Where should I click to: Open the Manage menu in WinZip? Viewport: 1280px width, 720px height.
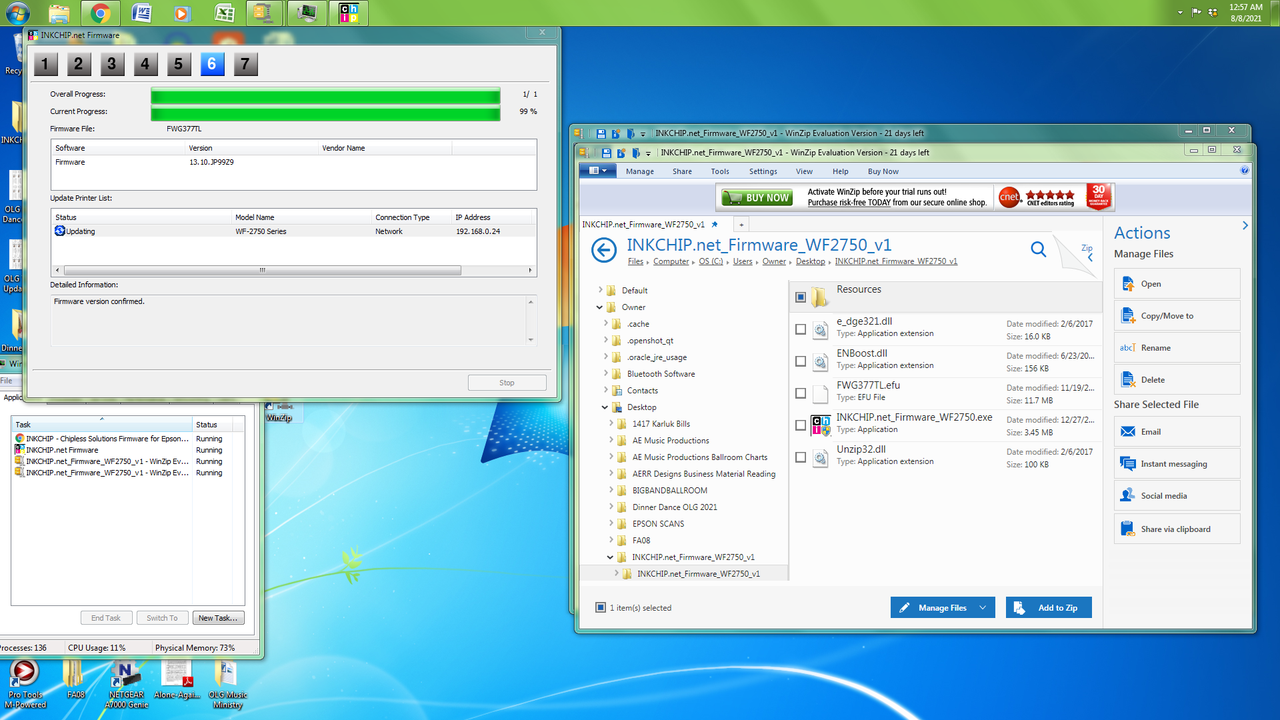point(640,171)
